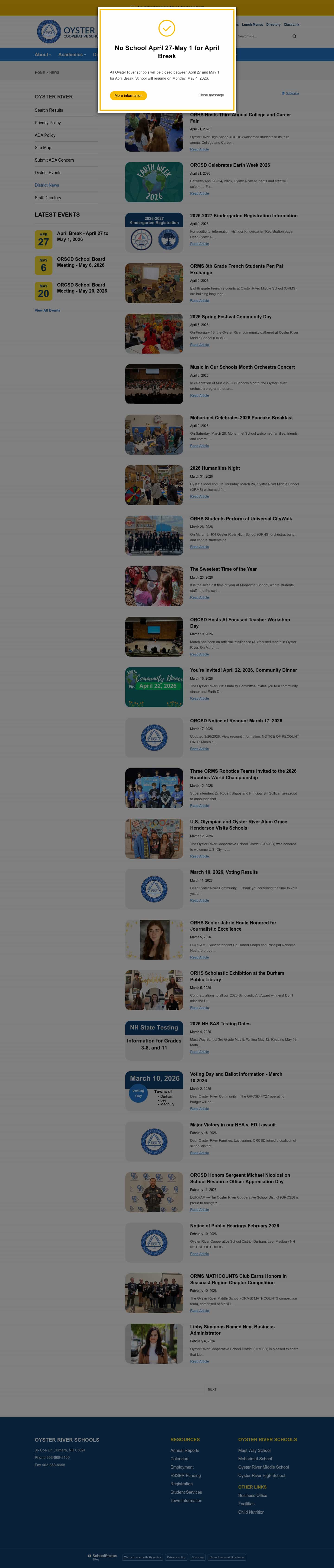Open the Lunch Menus top link

[253, 25]
